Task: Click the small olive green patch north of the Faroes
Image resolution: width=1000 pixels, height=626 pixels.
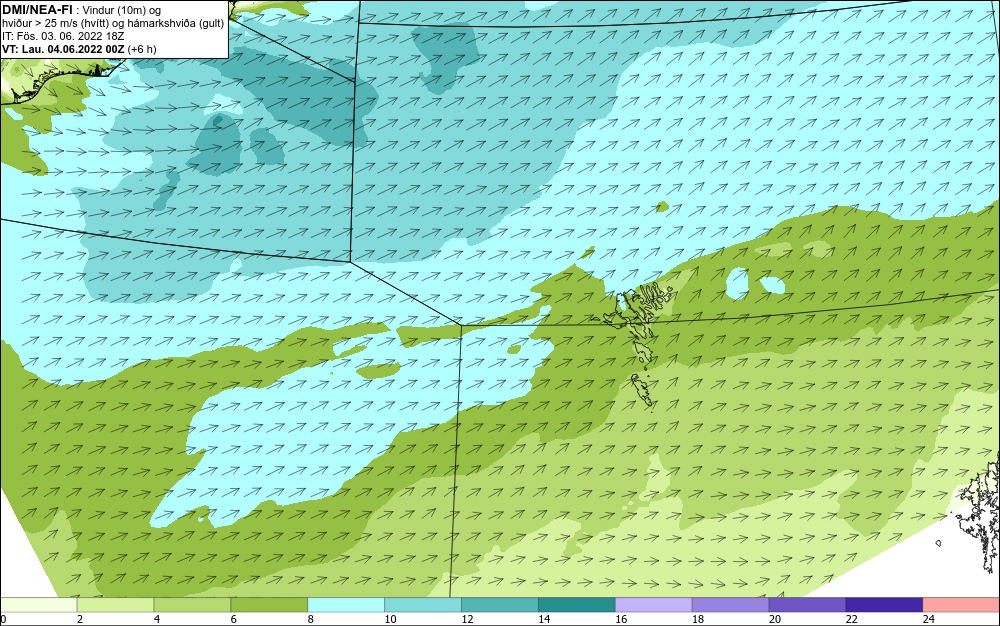Action: coord(663,207)
